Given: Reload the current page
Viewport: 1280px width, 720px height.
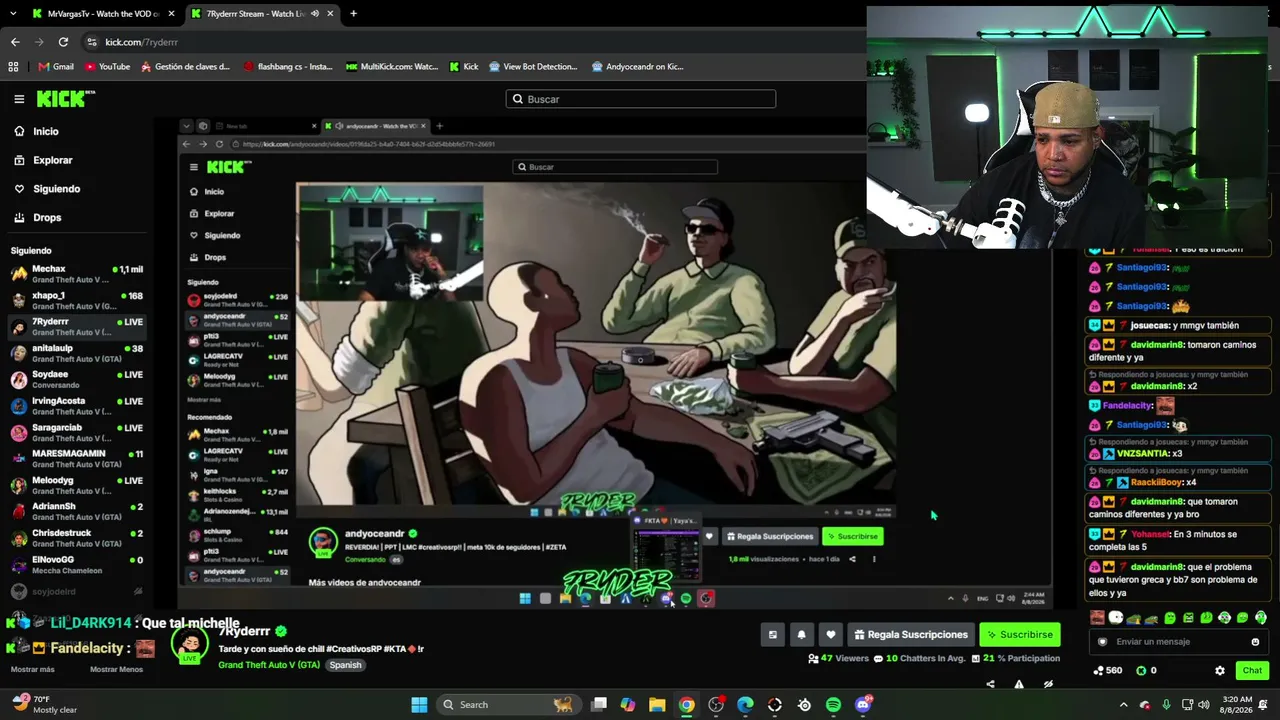Looking at the screenshot, I should coord(63,42).
